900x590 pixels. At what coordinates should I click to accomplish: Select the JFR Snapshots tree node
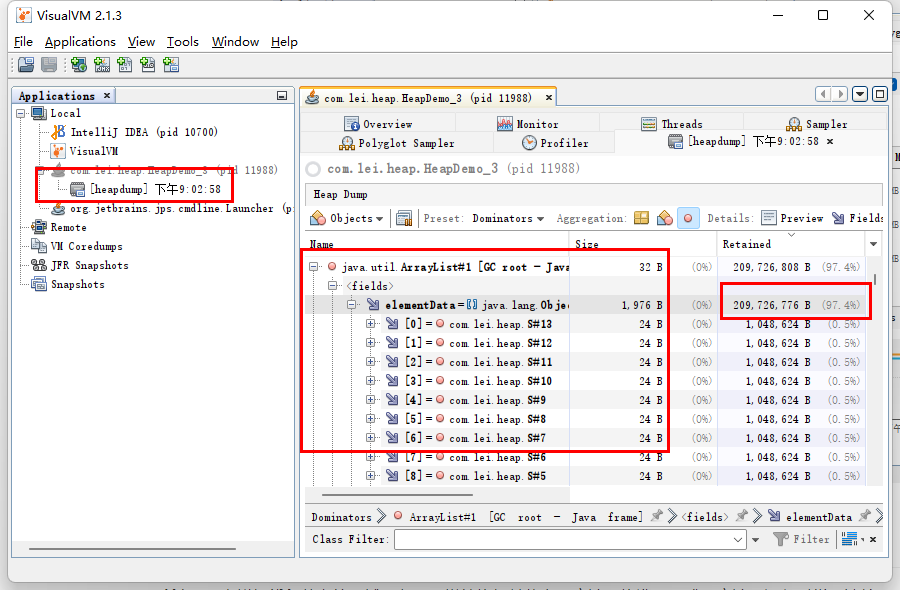[x=89, y=265]
